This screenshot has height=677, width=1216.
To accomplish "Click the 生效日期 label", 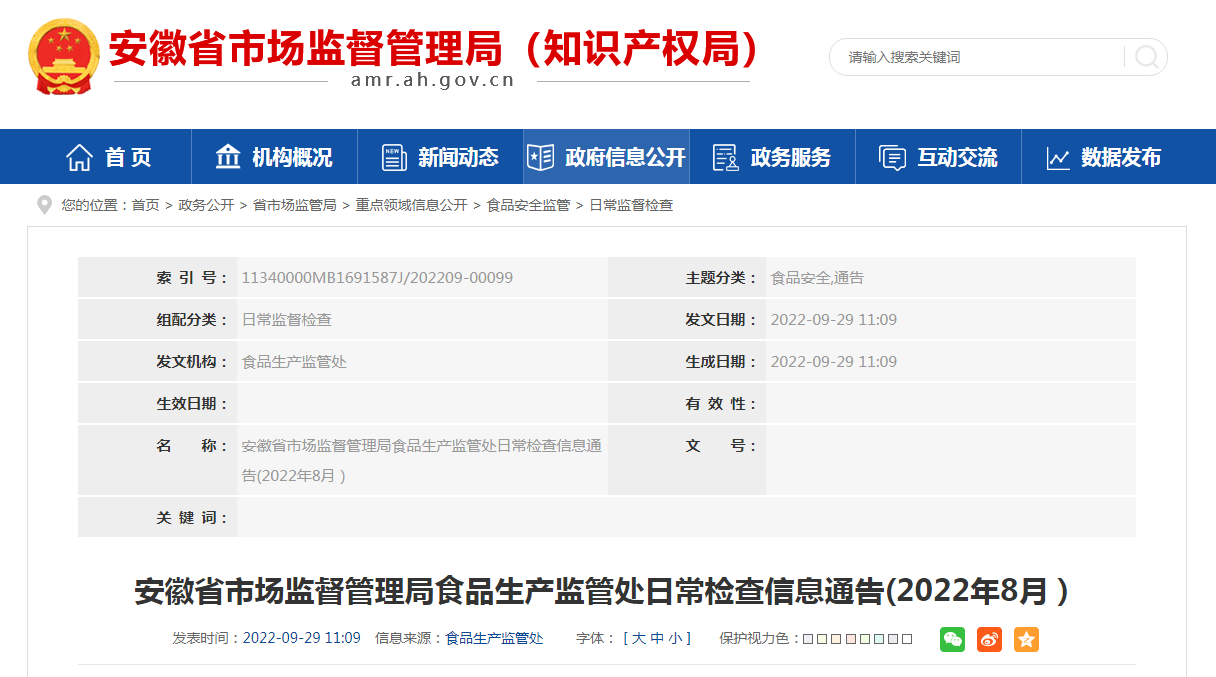I will coord(191,403).
